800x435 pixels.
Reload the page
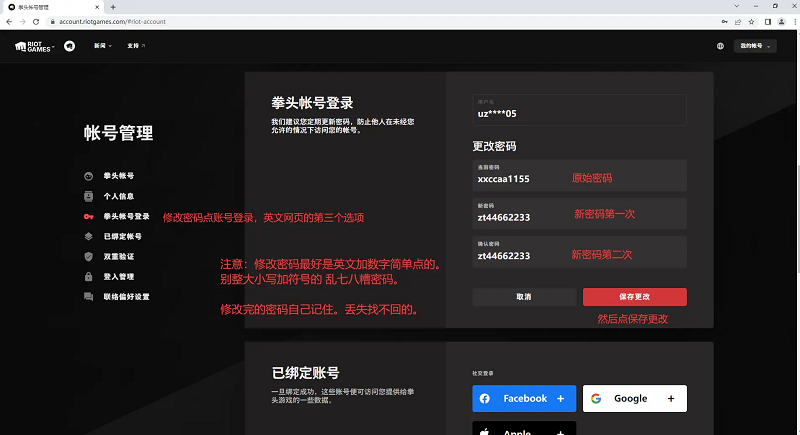point(36,21)
